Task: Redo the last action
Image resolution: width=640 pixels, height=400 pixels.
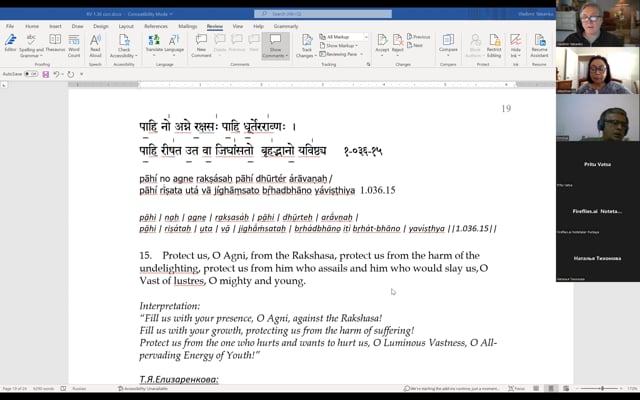Action: click(71, 74)
